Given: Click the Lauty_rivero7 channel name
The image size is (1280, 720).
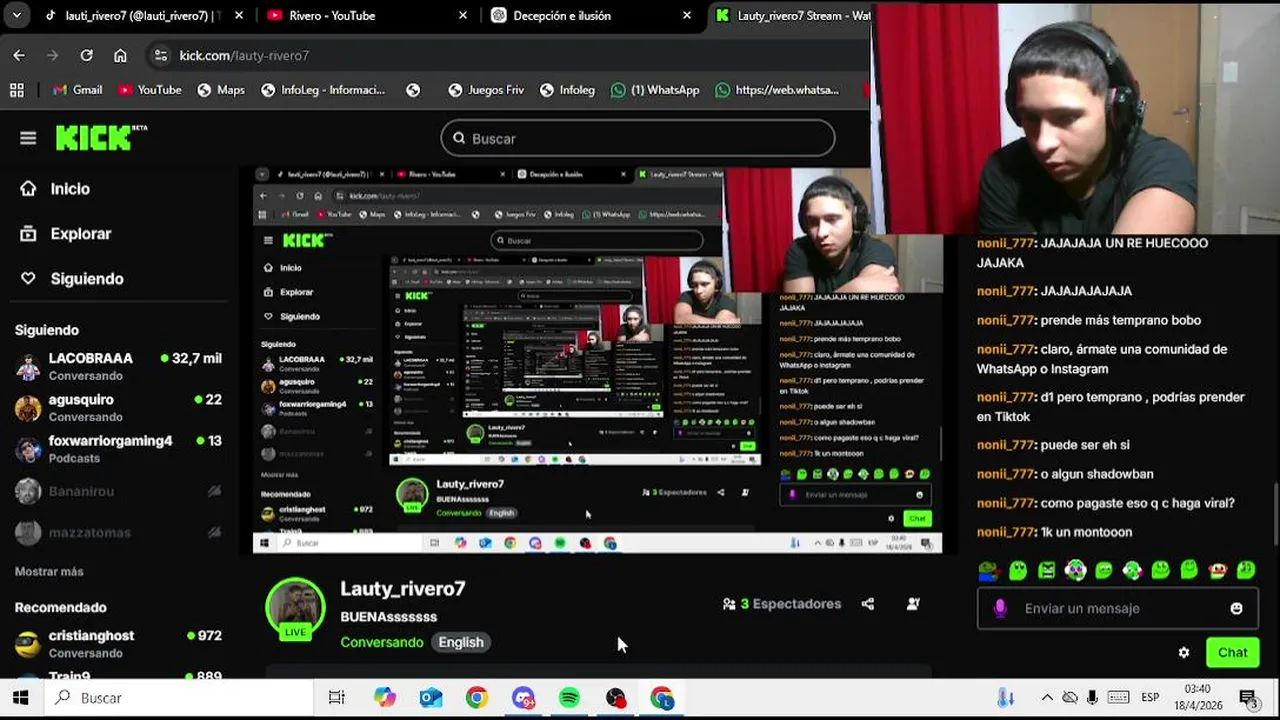Looking at the screenshot, I should 402,589.
